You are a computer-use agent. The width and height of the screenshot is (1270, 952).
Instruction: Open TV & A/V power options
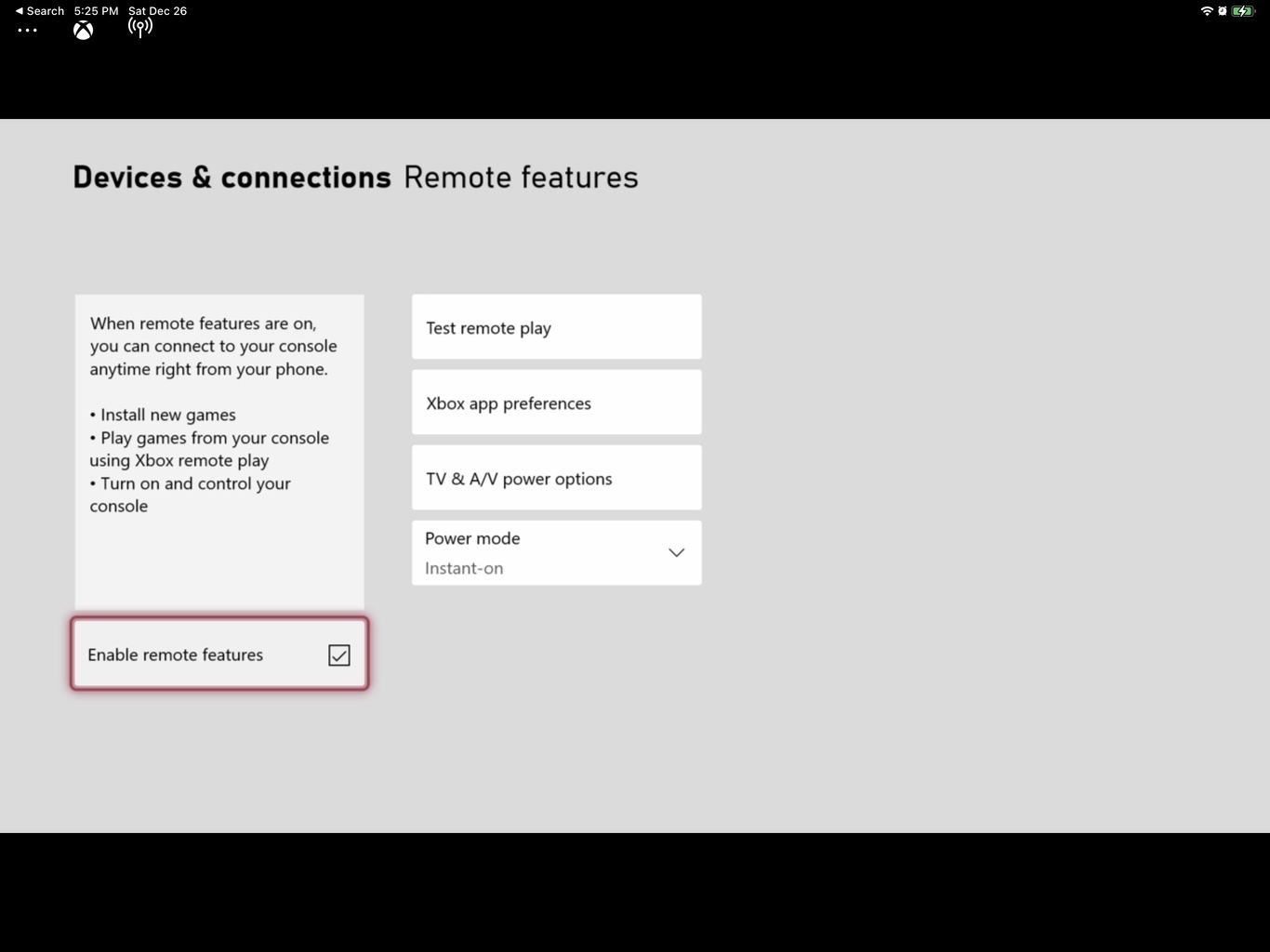pyautogui.click(x=557, y=478)
